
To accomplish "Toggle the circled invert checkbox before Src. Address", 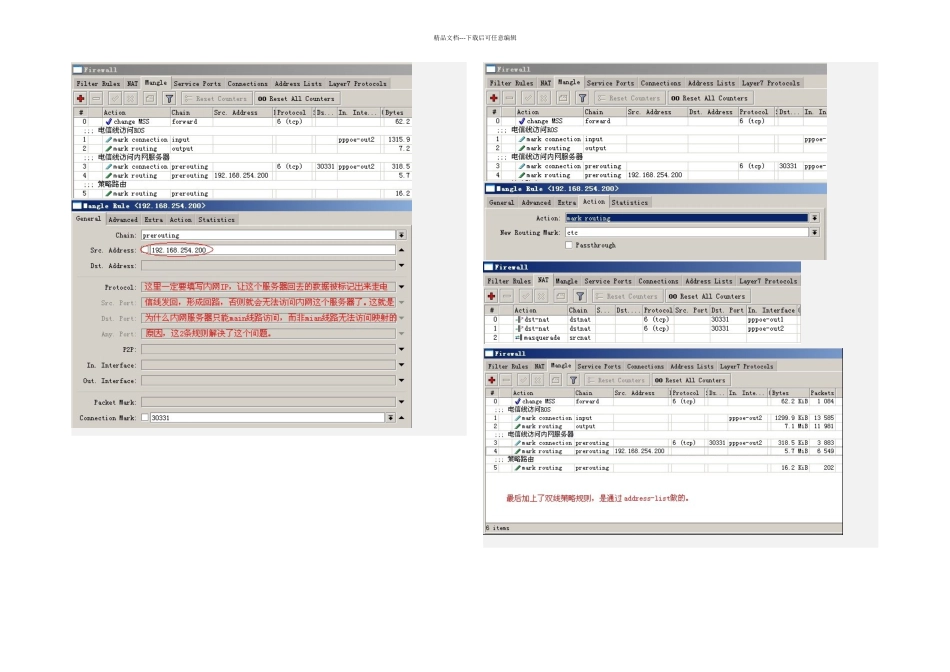I will coord(145,250).
